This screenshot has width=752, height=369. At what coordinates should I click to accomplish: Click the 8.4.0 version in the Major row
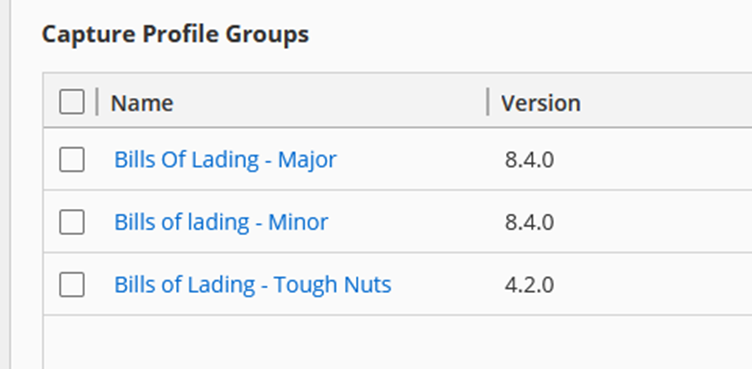pos(529,160)
